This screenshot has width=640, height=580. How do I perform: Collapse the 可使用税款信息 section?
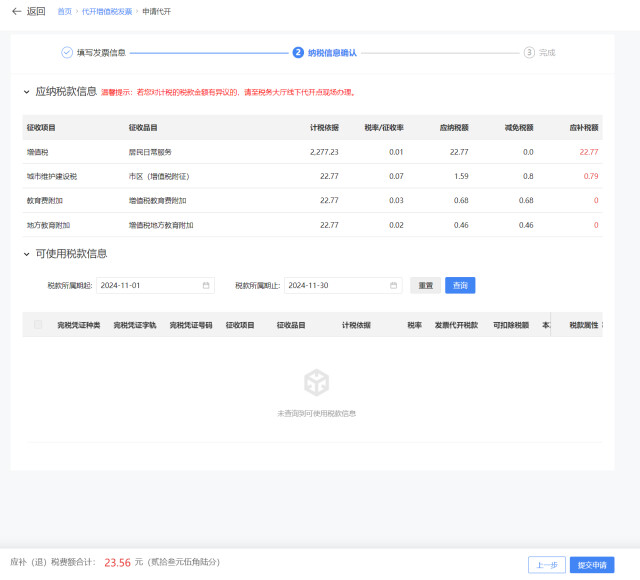(x=26, y=254)
